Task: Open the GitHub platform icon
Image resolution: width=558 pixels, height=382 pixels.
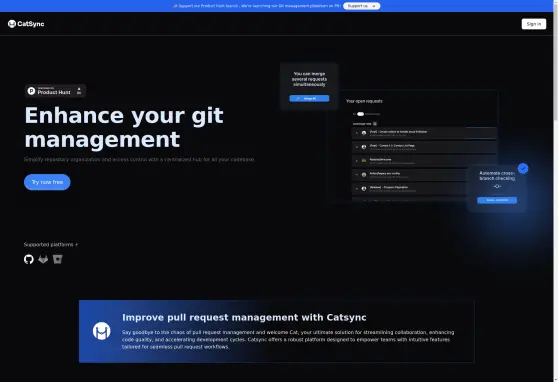Action: [x=29, y=259]
